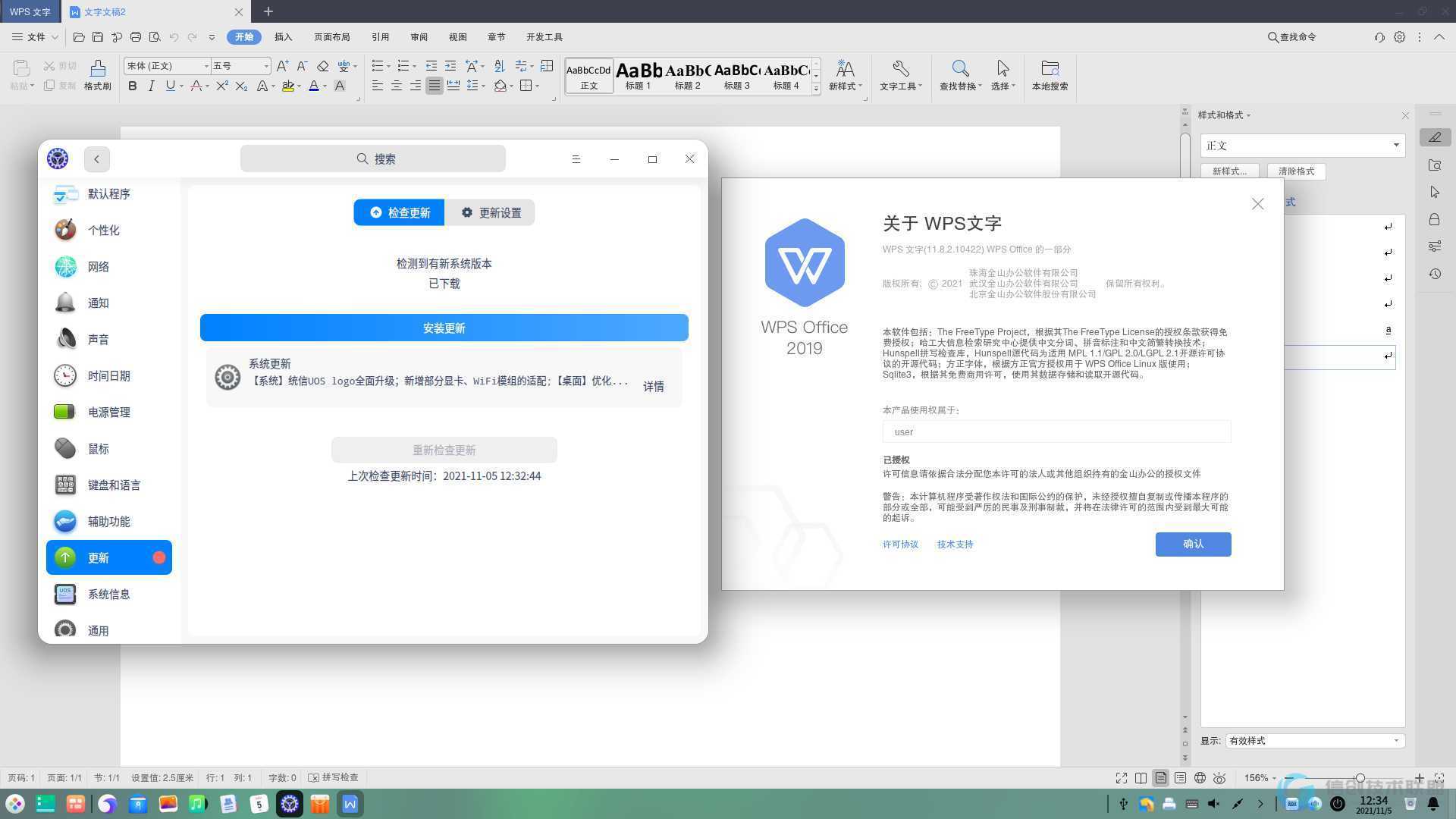
Task: Toggle reading layout view in status bar
Action: pyautogui.click(x=1141, y=778)
